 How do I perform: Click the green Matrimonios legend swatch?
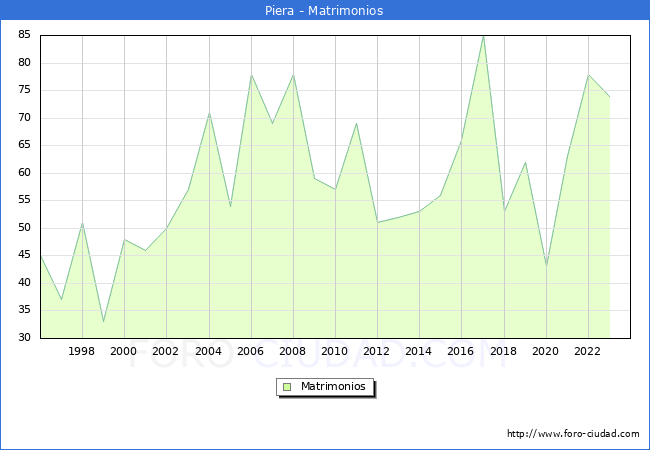click(x=287, y=386)
